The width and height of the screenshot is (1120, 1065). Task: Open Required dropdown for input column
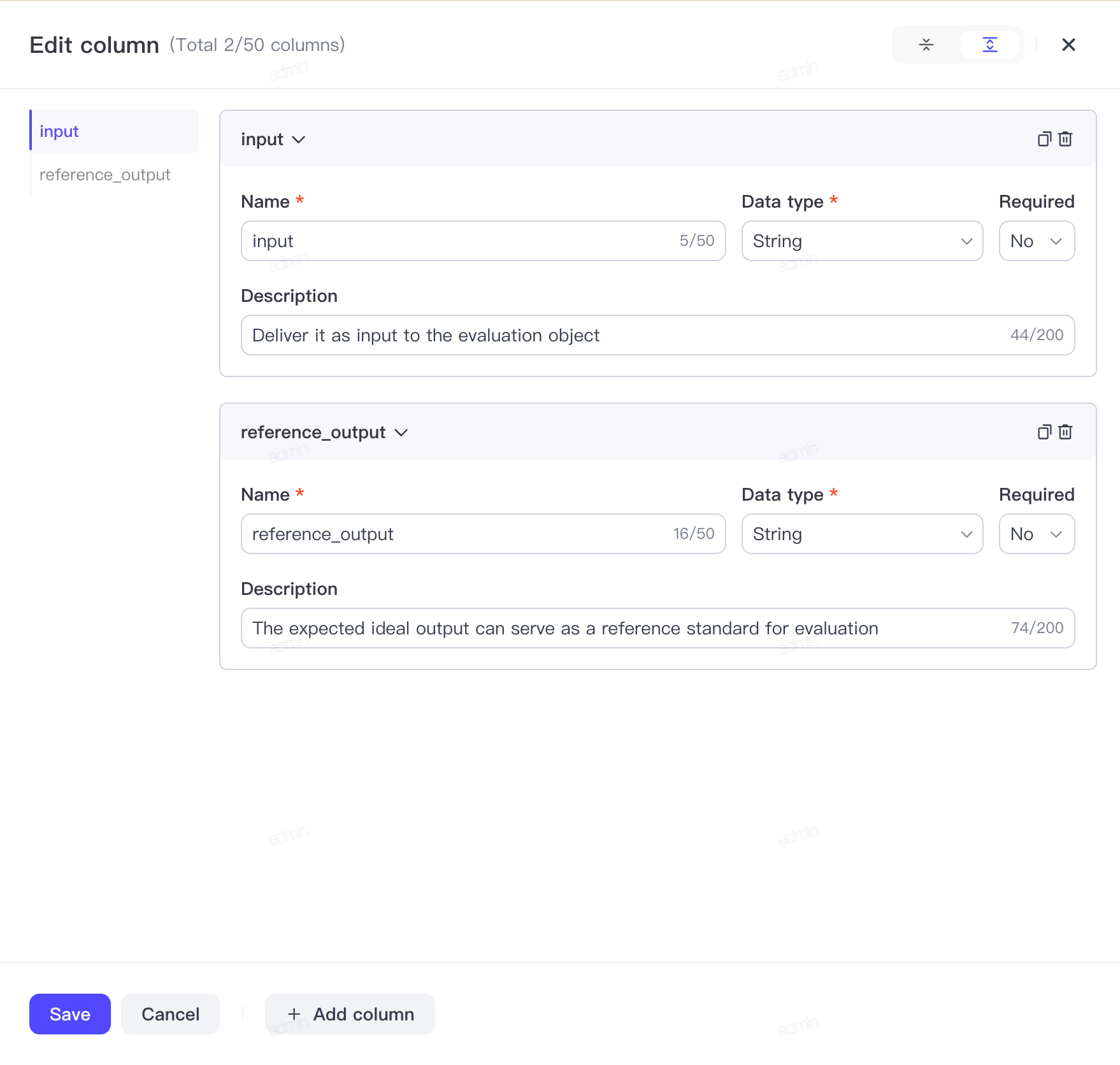point(1037,241)
